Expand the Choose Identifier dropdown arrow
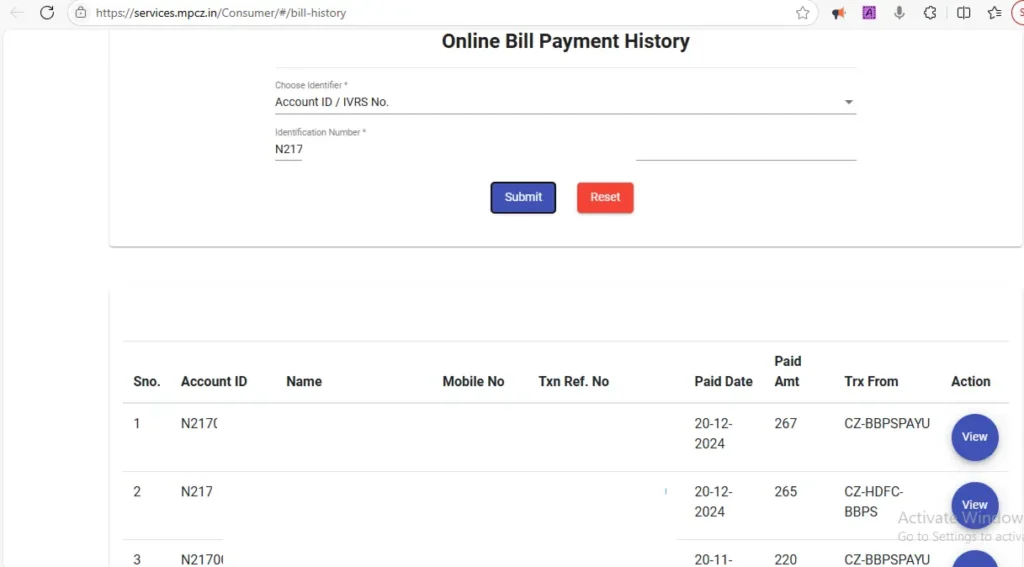1024x567 pixels. [x=848, y=102]
